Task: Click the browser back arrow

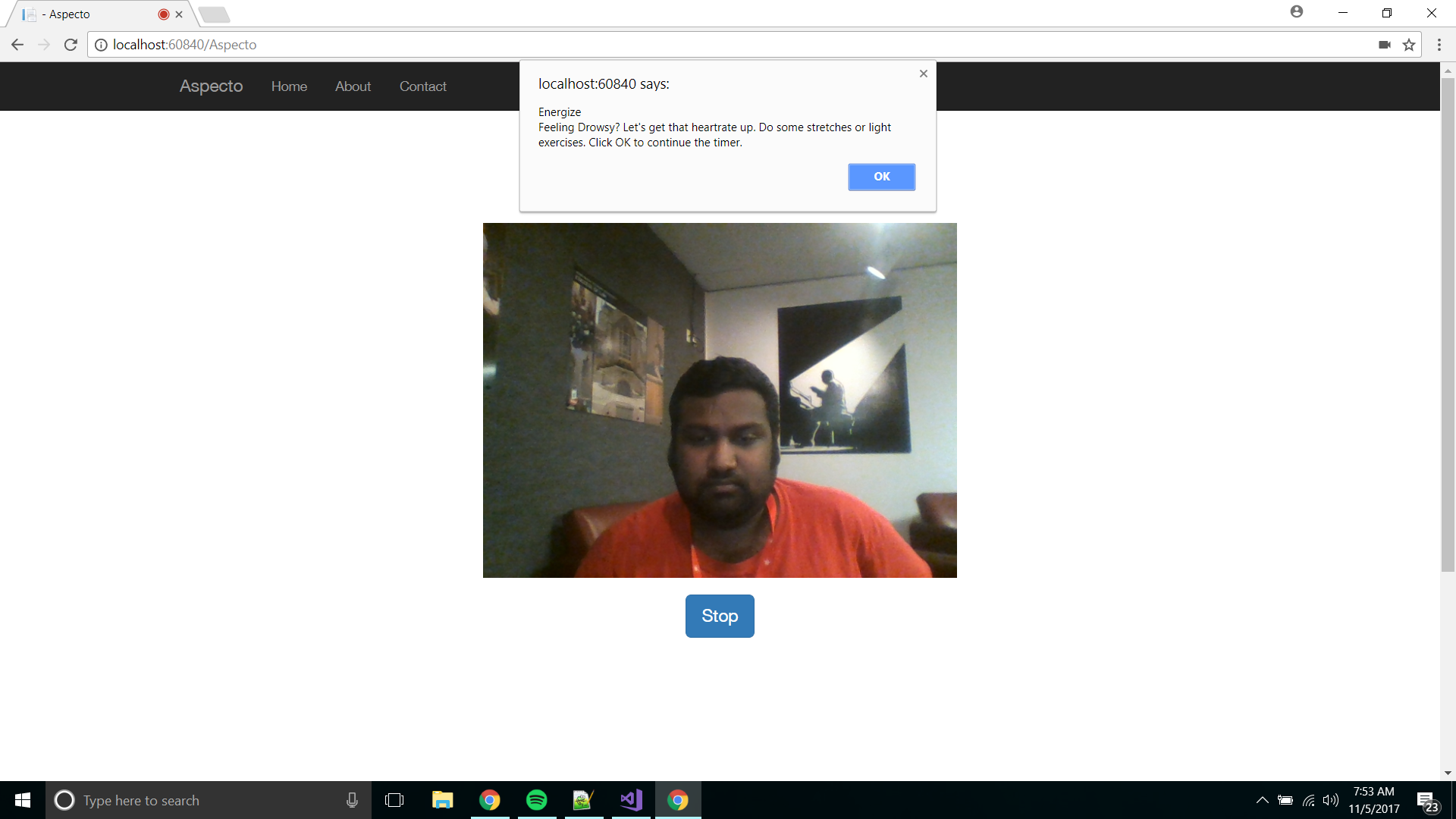Action: pyautogui.click(x=17, y=45)
